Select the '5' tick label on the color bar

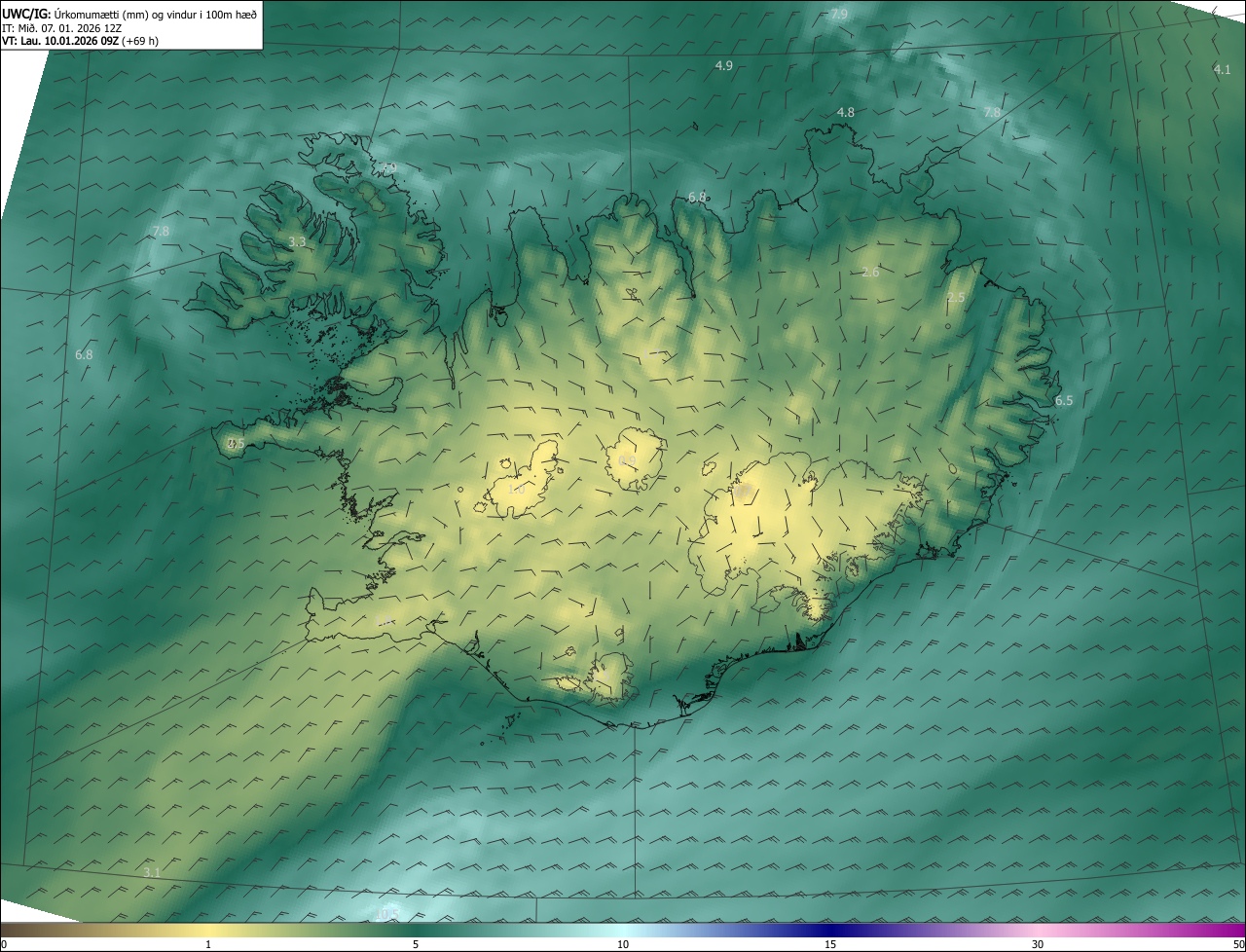(416, 944)
